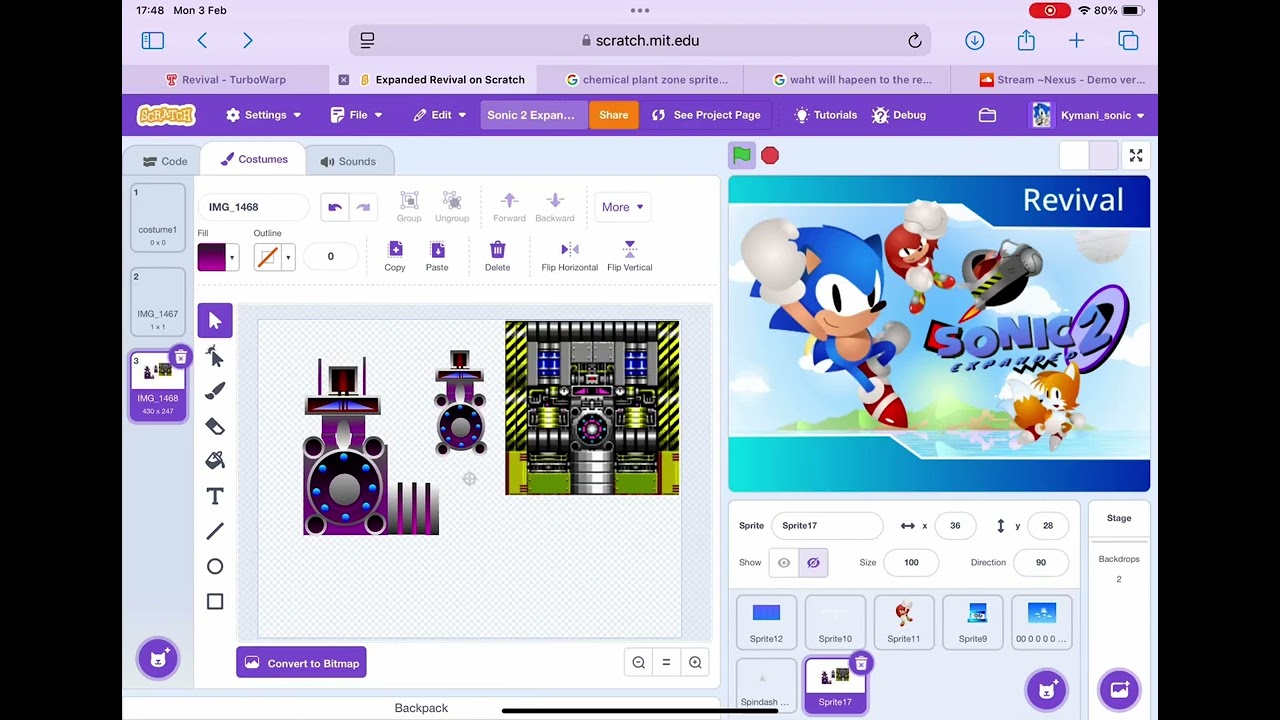
Task: Click the Redo arrow
Action: click(363, 207)
